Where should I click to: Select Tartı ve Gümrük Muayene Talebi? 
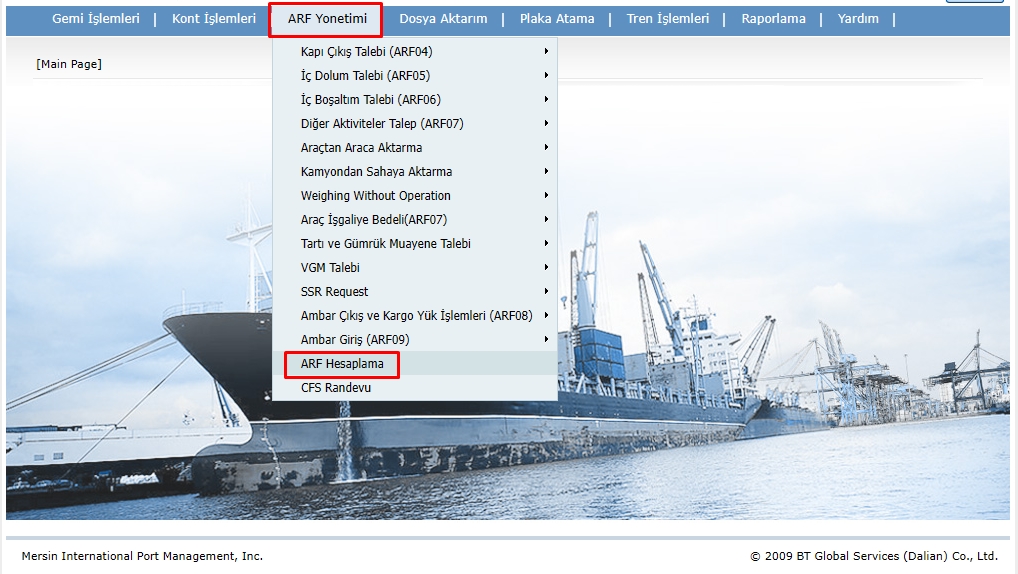pos(385,244)
